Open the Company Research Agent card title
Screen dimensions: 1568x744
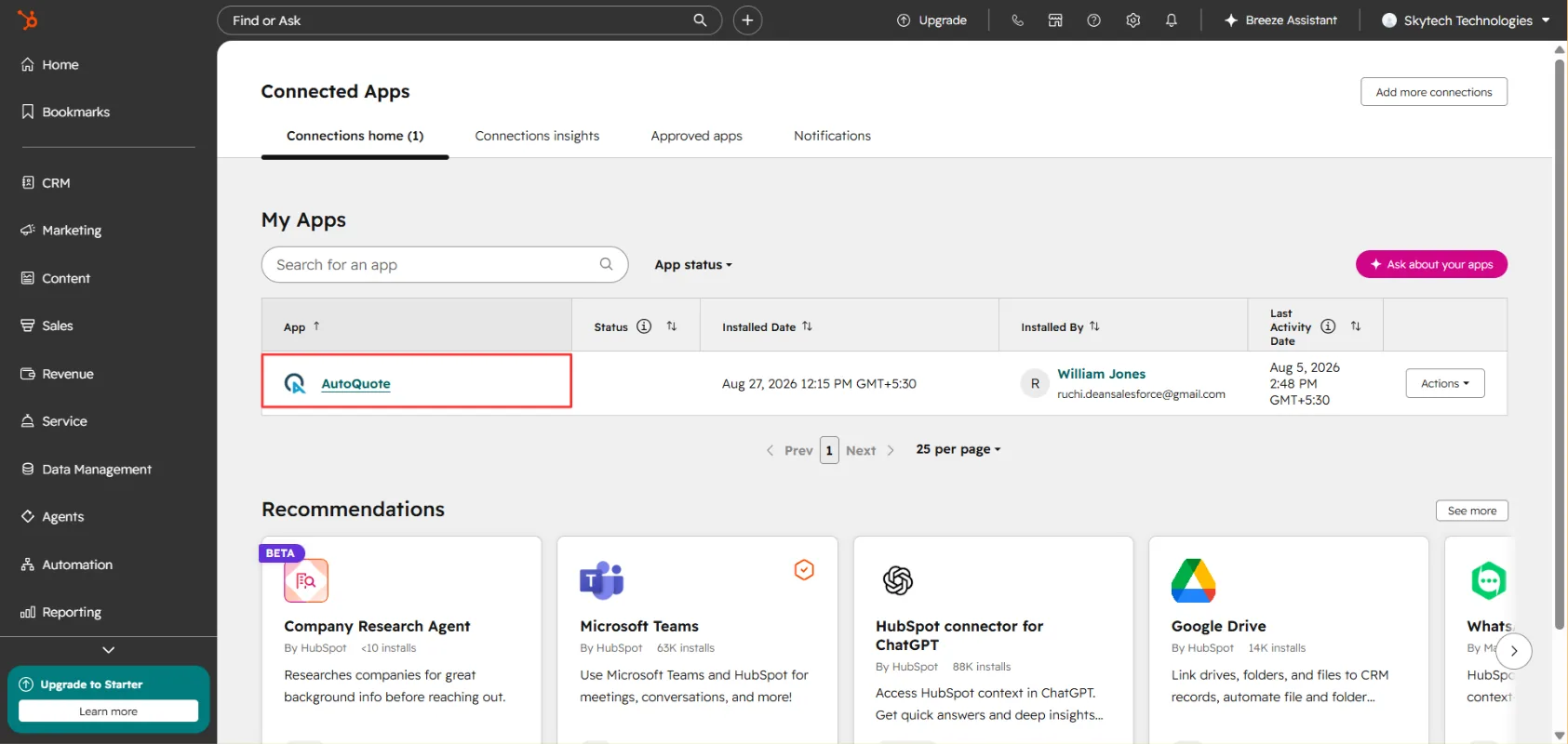pyautogui.click(x=377, y=626)
